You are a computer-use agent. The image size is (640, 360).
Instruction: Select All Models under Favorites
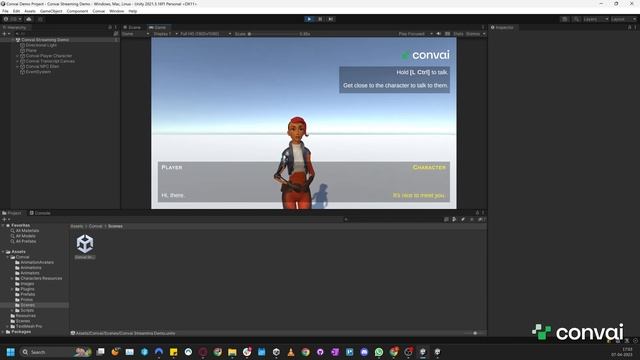(x=25, y=236)
